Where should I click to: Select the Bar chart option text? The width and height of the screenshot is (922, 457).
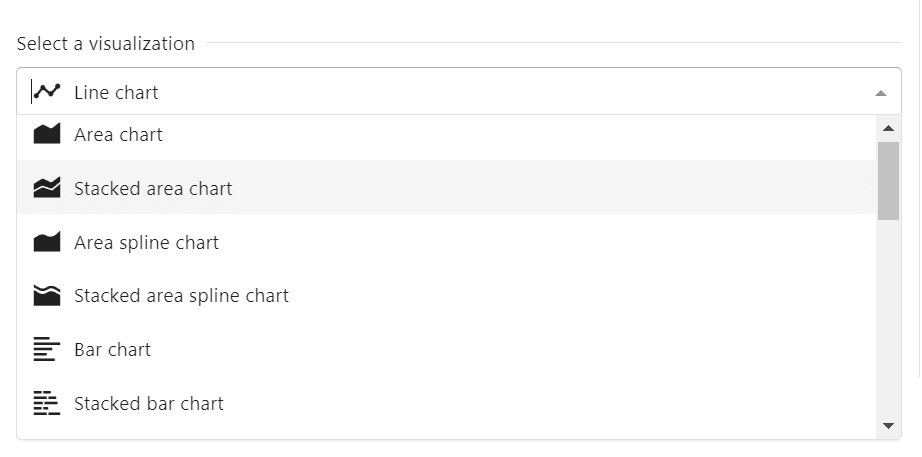112,349
